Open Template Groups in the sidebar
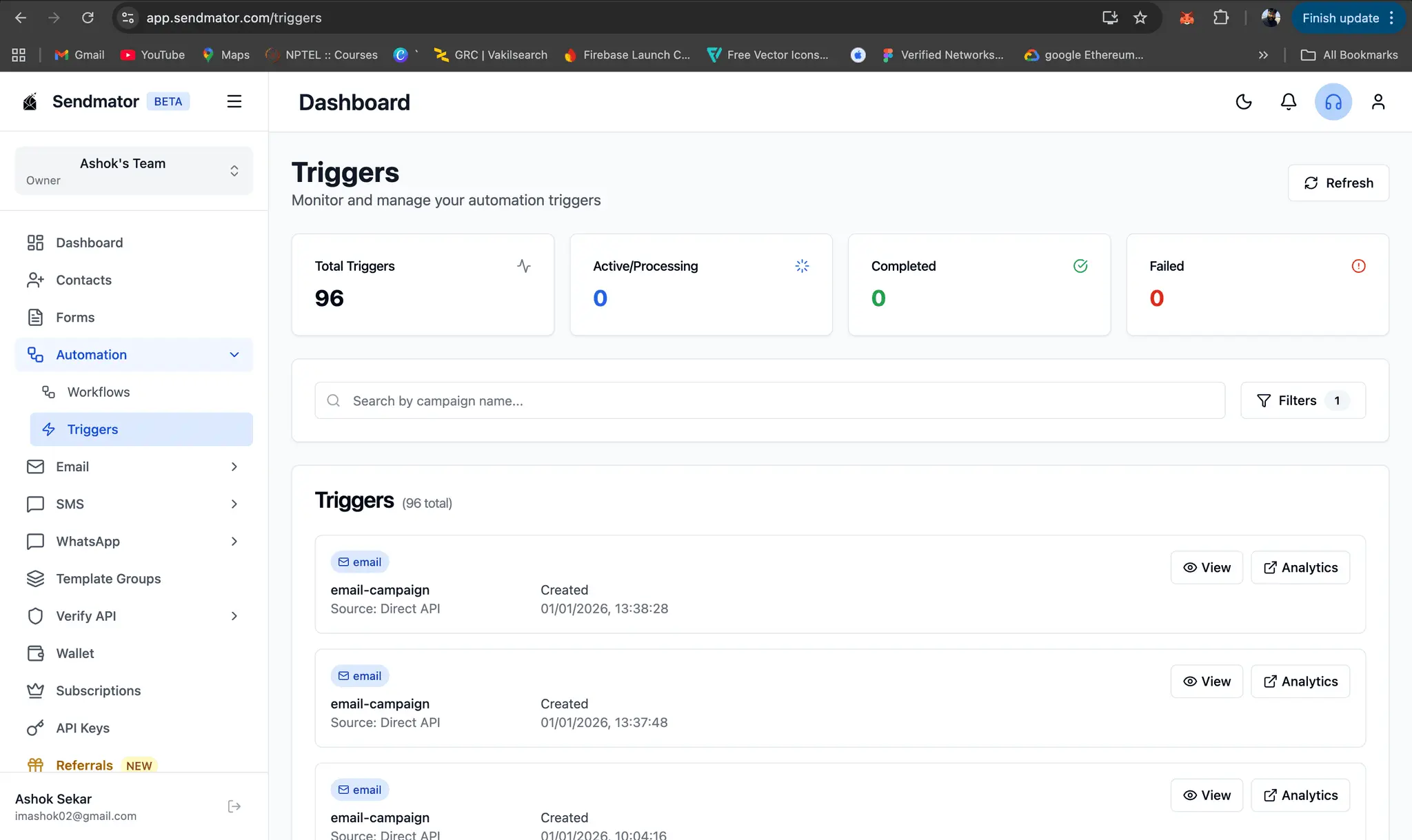Image resolution: width=1412 pixels, height=840 pixels. pyautogui.click(x=134, y=579)
